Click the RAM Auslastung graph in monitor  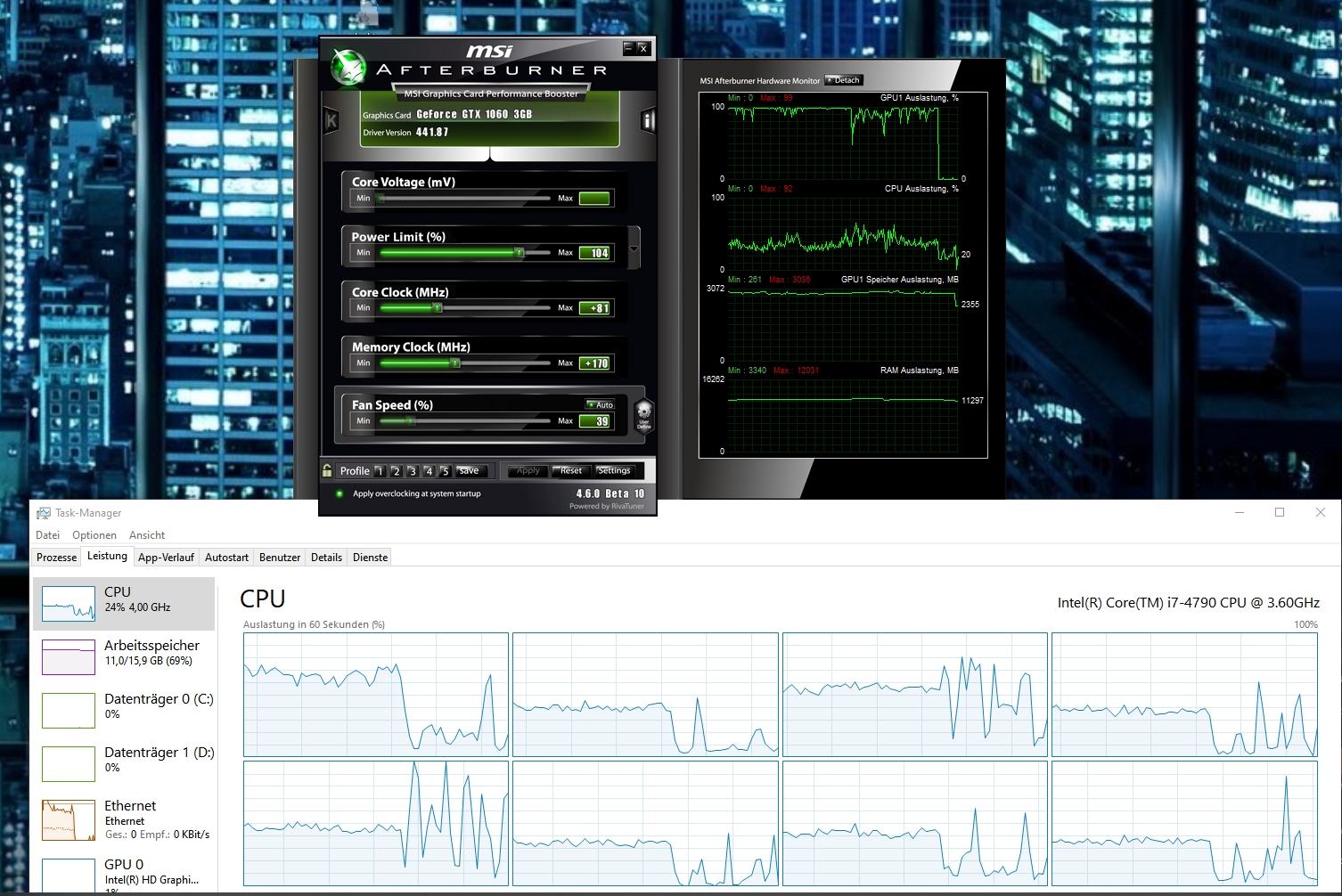coord(843,415)
